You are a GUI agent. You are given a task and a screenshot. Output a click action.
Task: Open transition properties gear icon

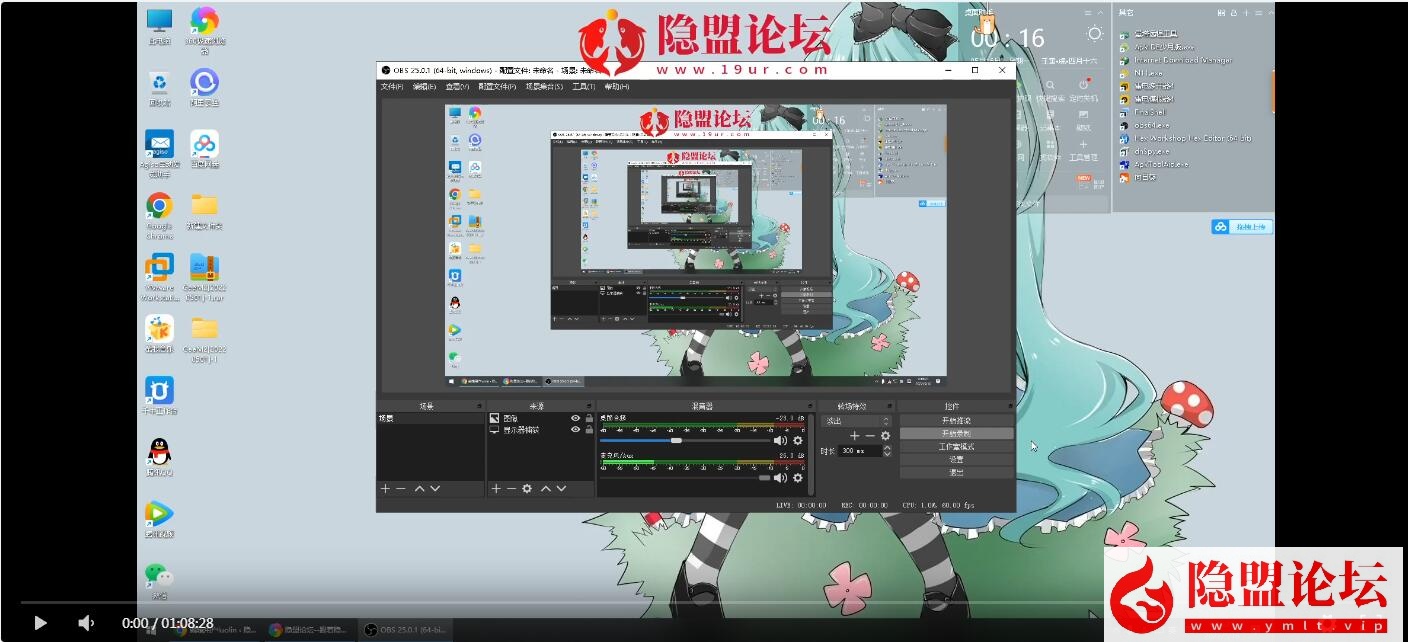pos(885,436)
